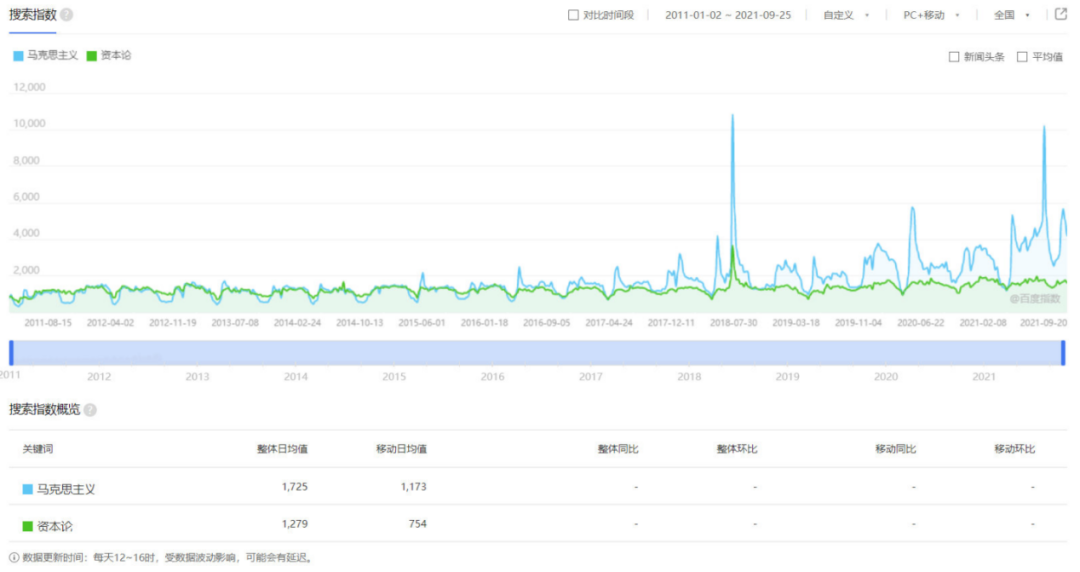Screen dimensions: 1080x572
Task: Click the value 1,725 in the table
Action: point(295,487)
